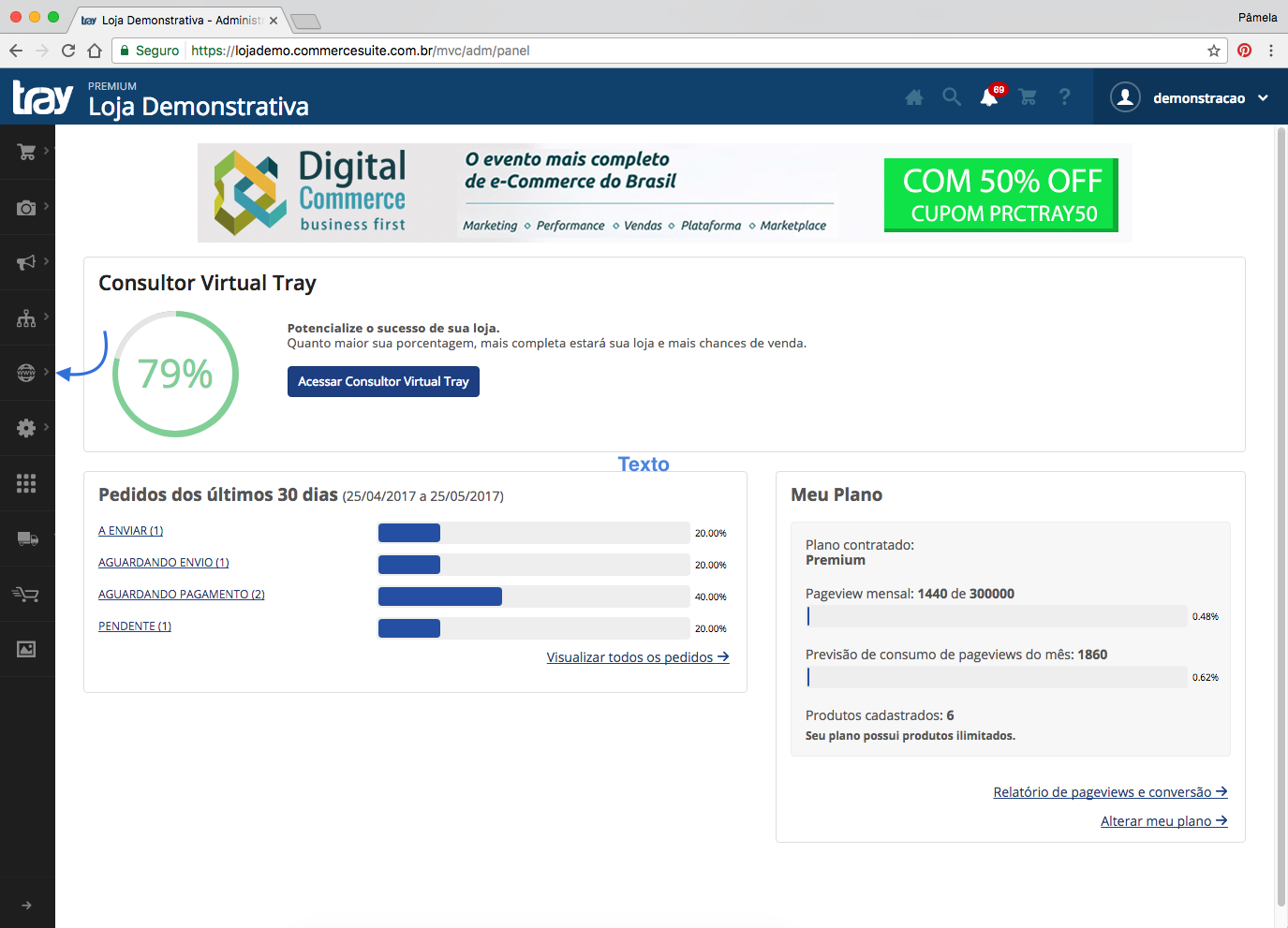1288x928 pixels.
Task: Open Chrome three-dot menu
Action: [x=1271, y=51]
